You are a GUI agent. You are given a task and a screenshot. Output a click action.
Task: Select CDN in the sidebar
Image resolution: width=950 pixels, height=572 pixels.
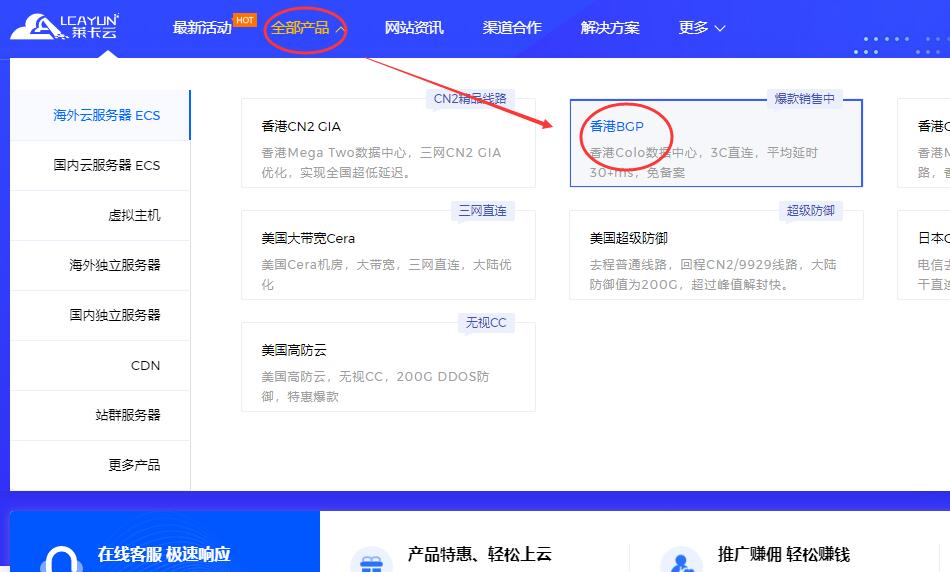[x=100, y=365]
